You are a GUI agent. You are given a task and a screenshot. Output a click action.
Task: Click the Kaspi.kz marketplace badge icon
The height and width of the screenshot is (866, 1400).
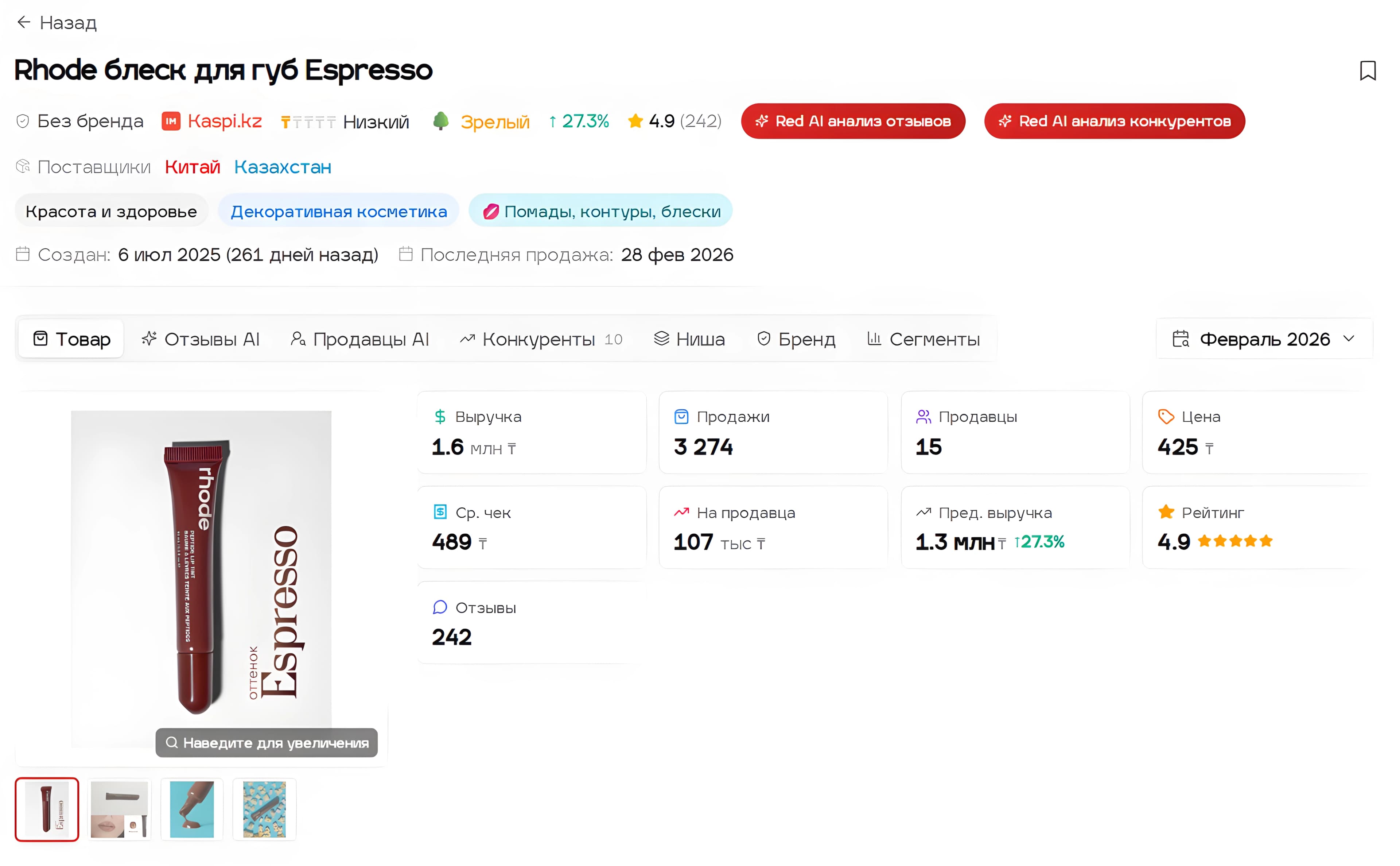tap(171, 121)
